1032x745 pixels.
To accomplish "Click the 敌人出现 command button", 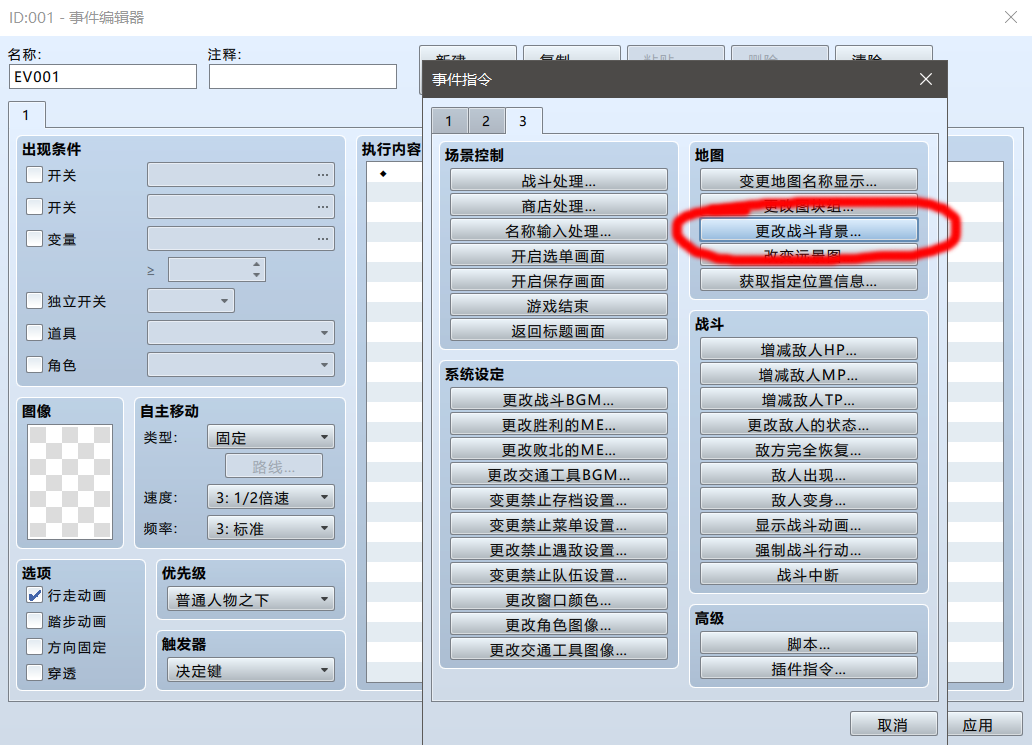I will (808, 474).
